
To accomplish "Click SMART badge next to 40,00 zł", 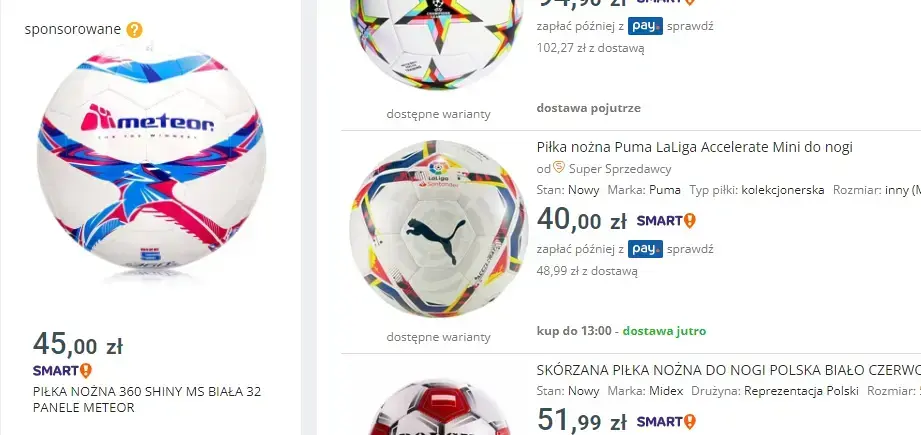I will (x=666, y=221).
